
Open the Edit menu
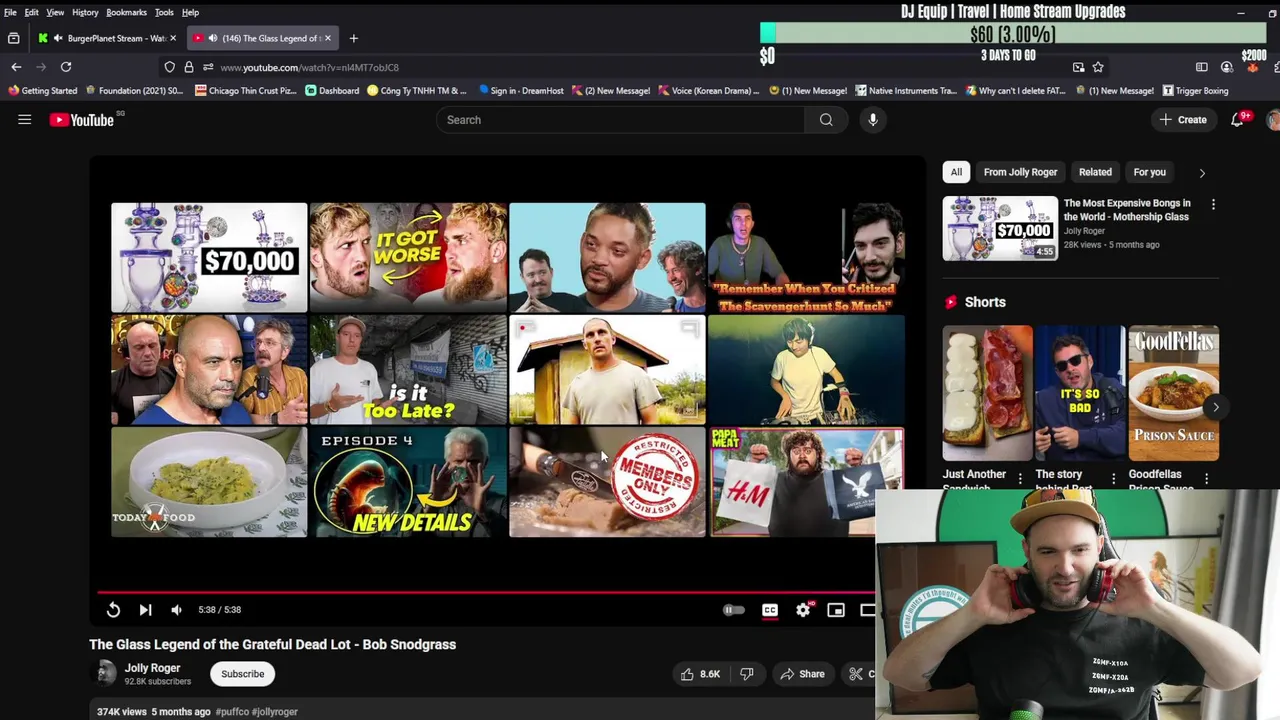32,12
